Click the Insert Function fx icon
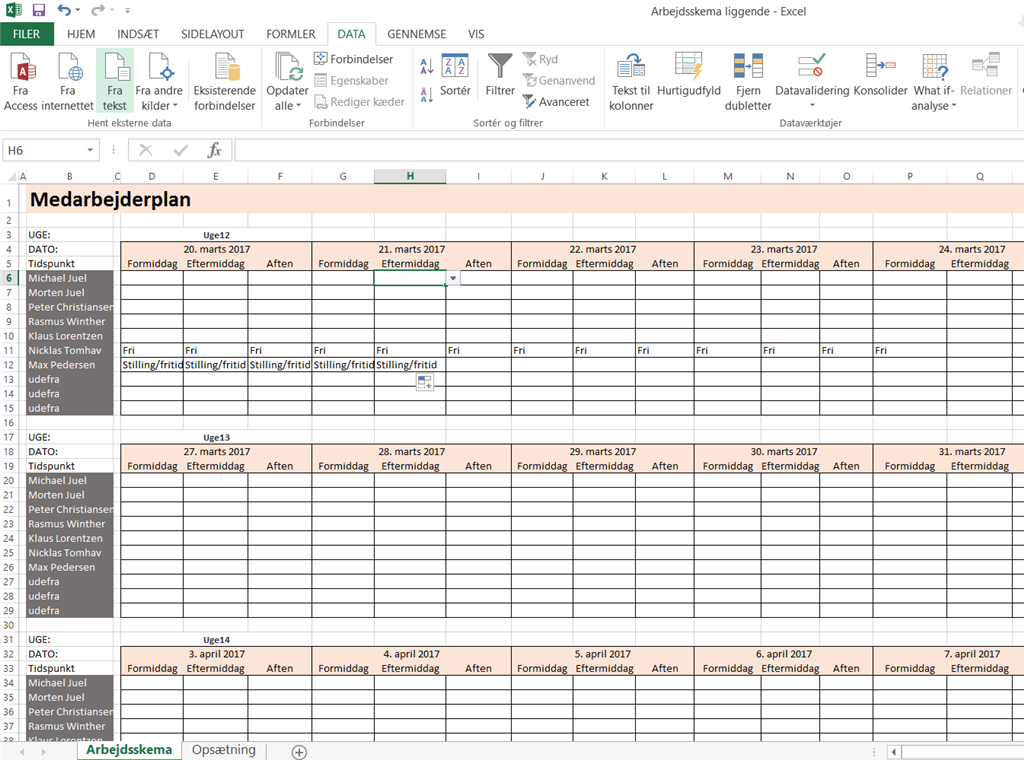This screenshot has width=1024, height=760. (x=214, y=151)
